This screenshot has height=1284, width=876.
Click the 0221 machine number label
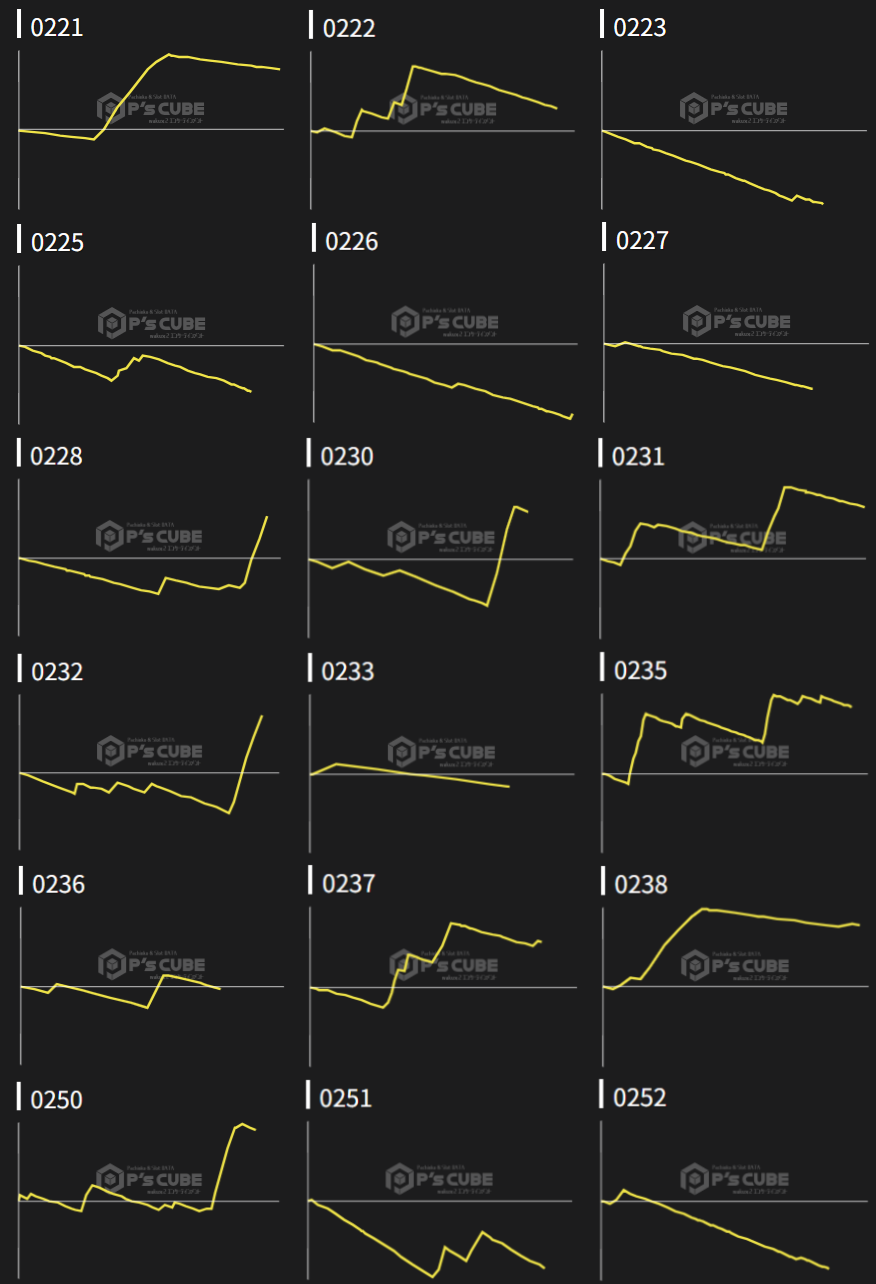point(57,28)
